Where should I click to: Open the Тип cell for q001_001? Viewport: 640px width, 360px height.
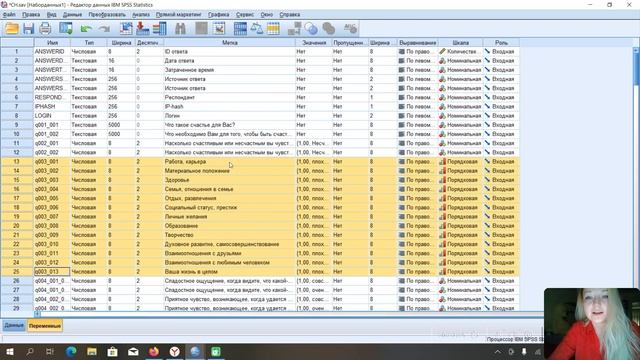coord(89,125)
